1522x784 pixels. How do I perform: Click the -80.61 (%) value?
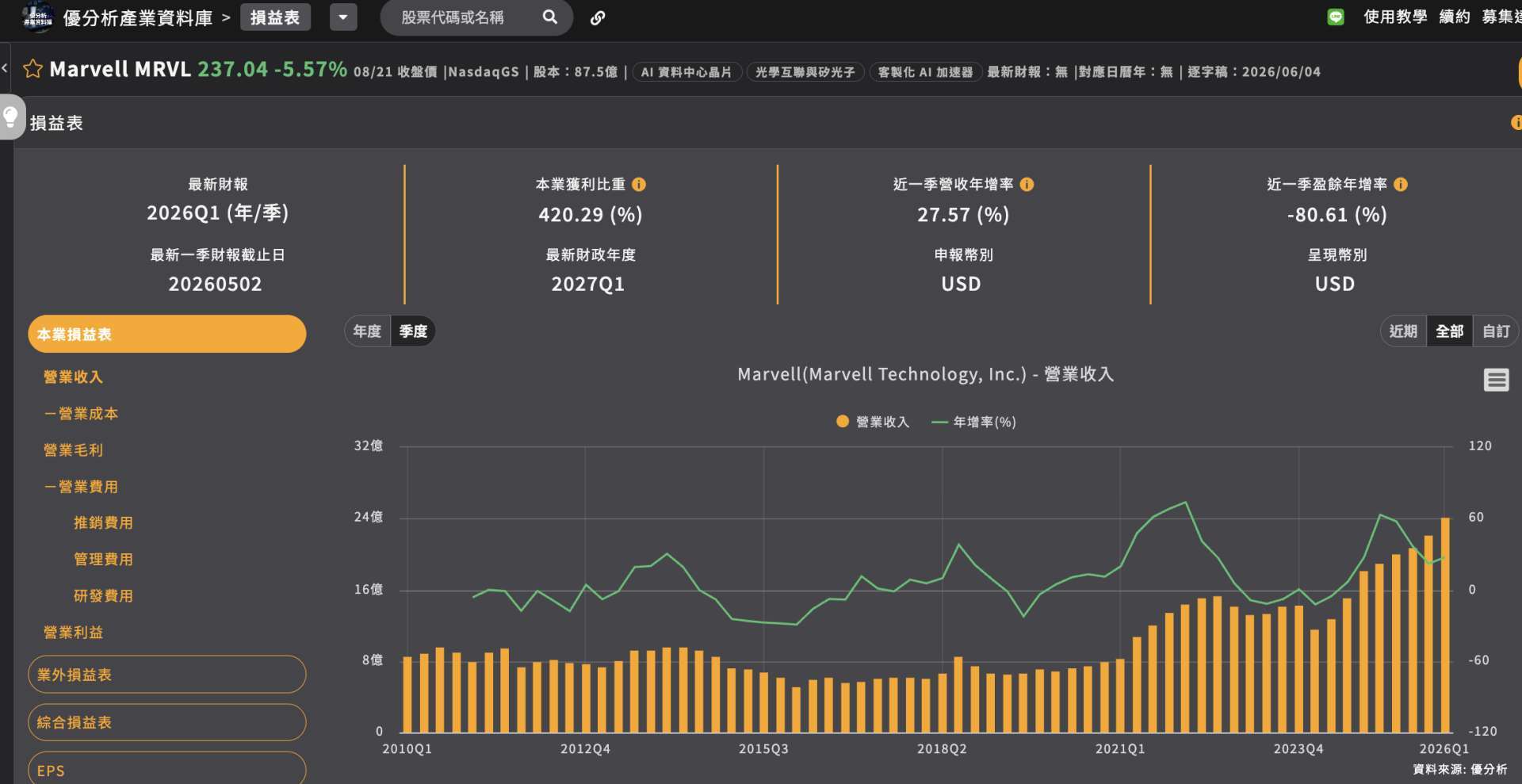(1337, 215)
